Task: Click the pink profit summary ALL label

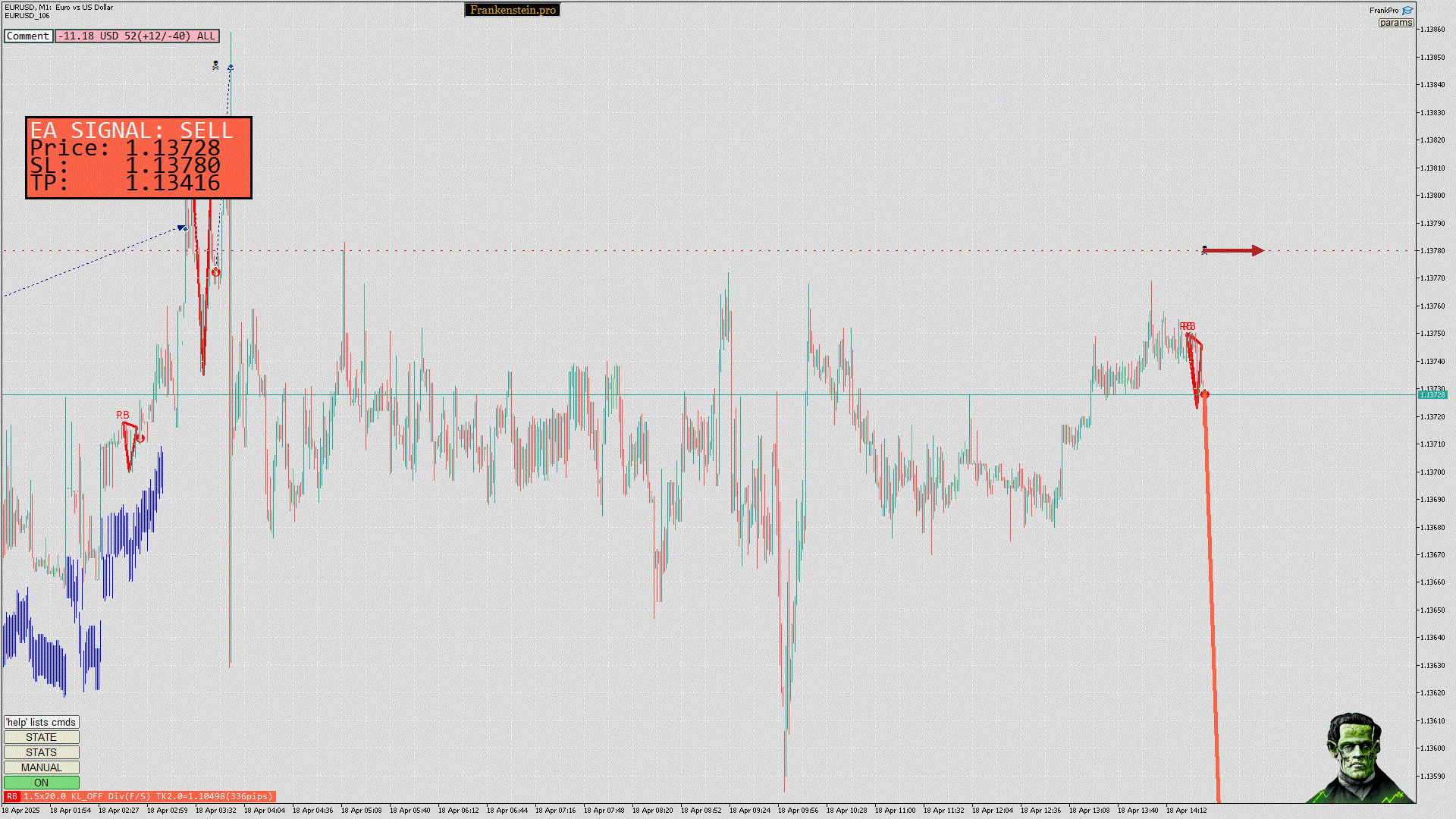Action: pos(137,36)
